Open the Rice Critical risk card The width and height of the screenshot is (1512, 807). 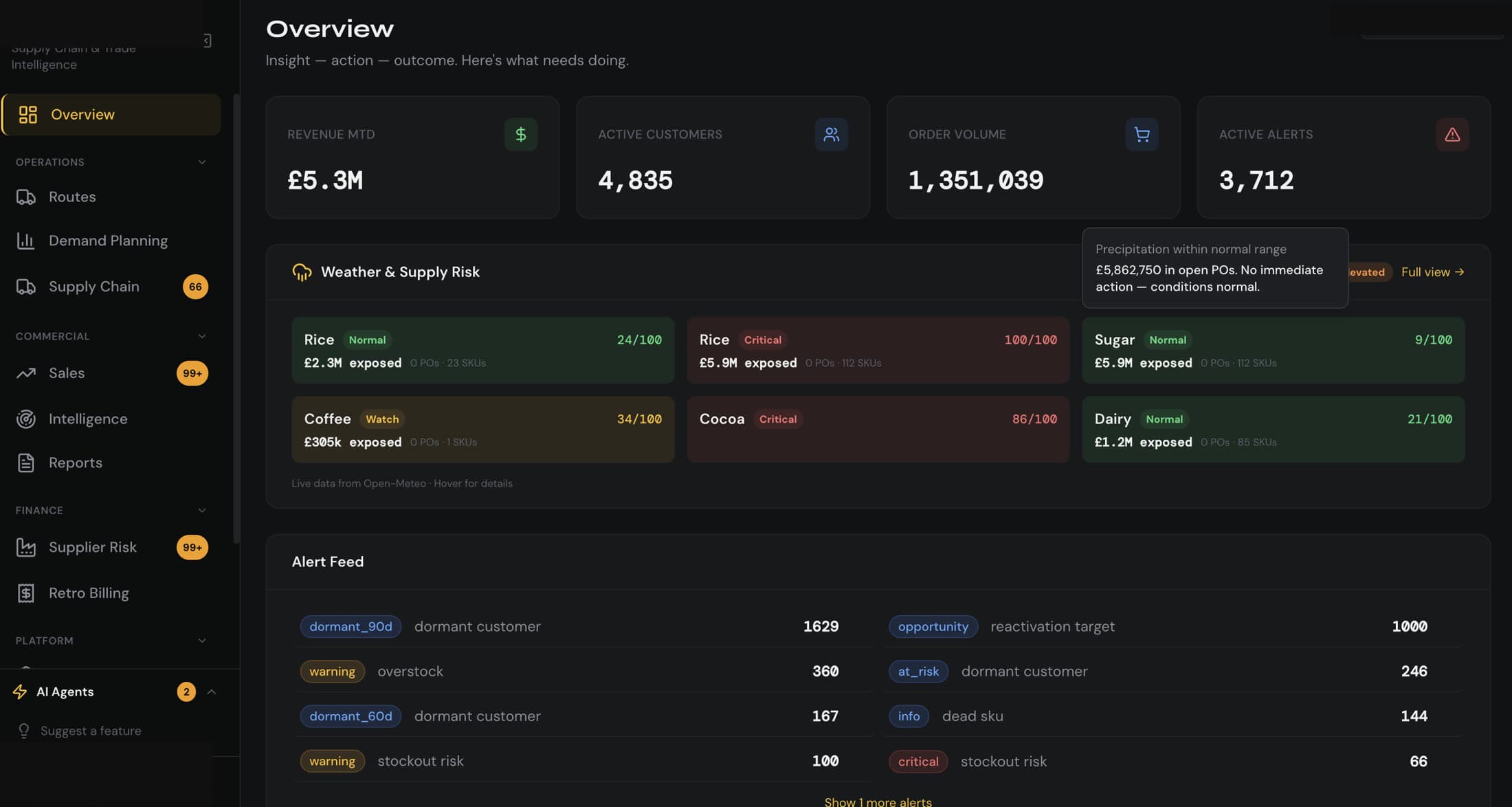point(878,350)
